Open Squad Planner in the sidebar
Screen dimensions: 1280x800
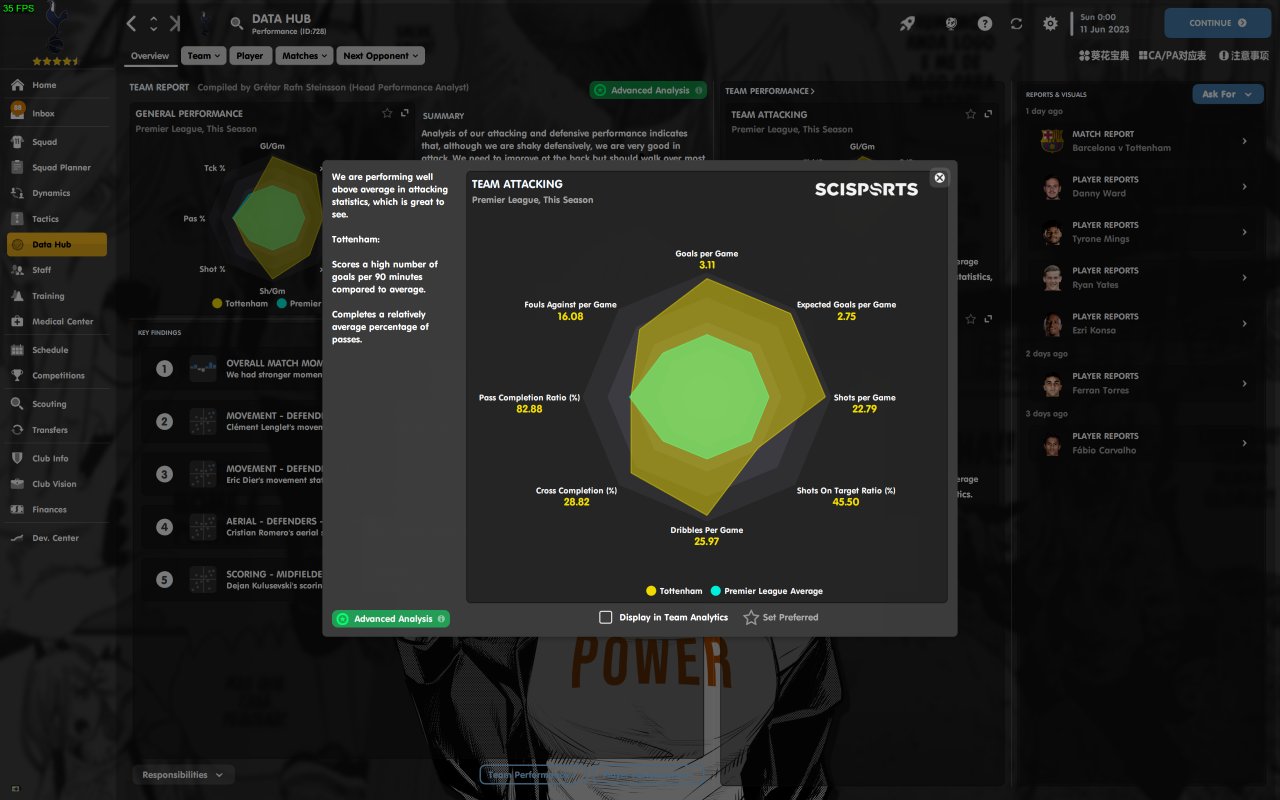pyautogui.click(x=56, y=168)
